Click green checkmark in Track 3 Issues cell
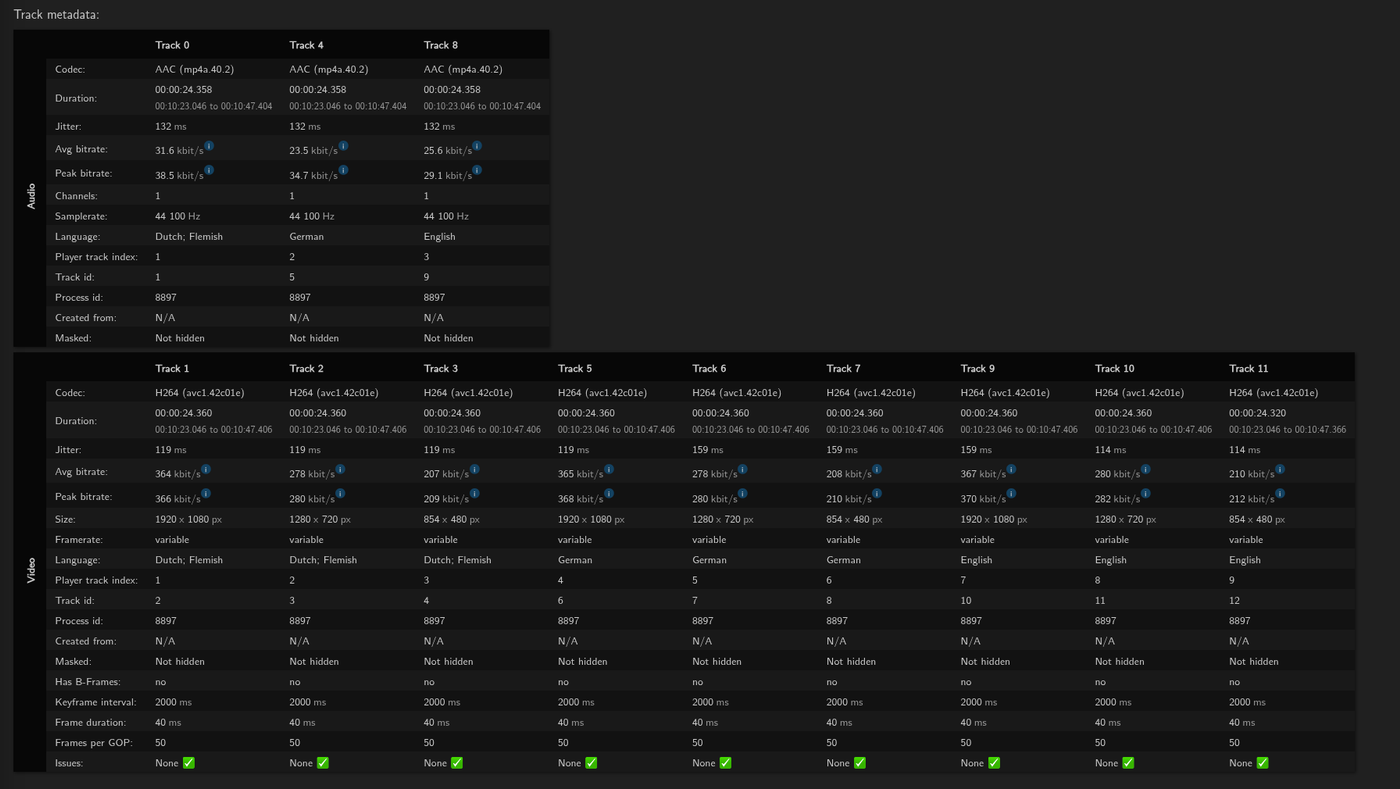This screenshot has height=789, width=1400. pyautogui.click(x=456, y=763)
